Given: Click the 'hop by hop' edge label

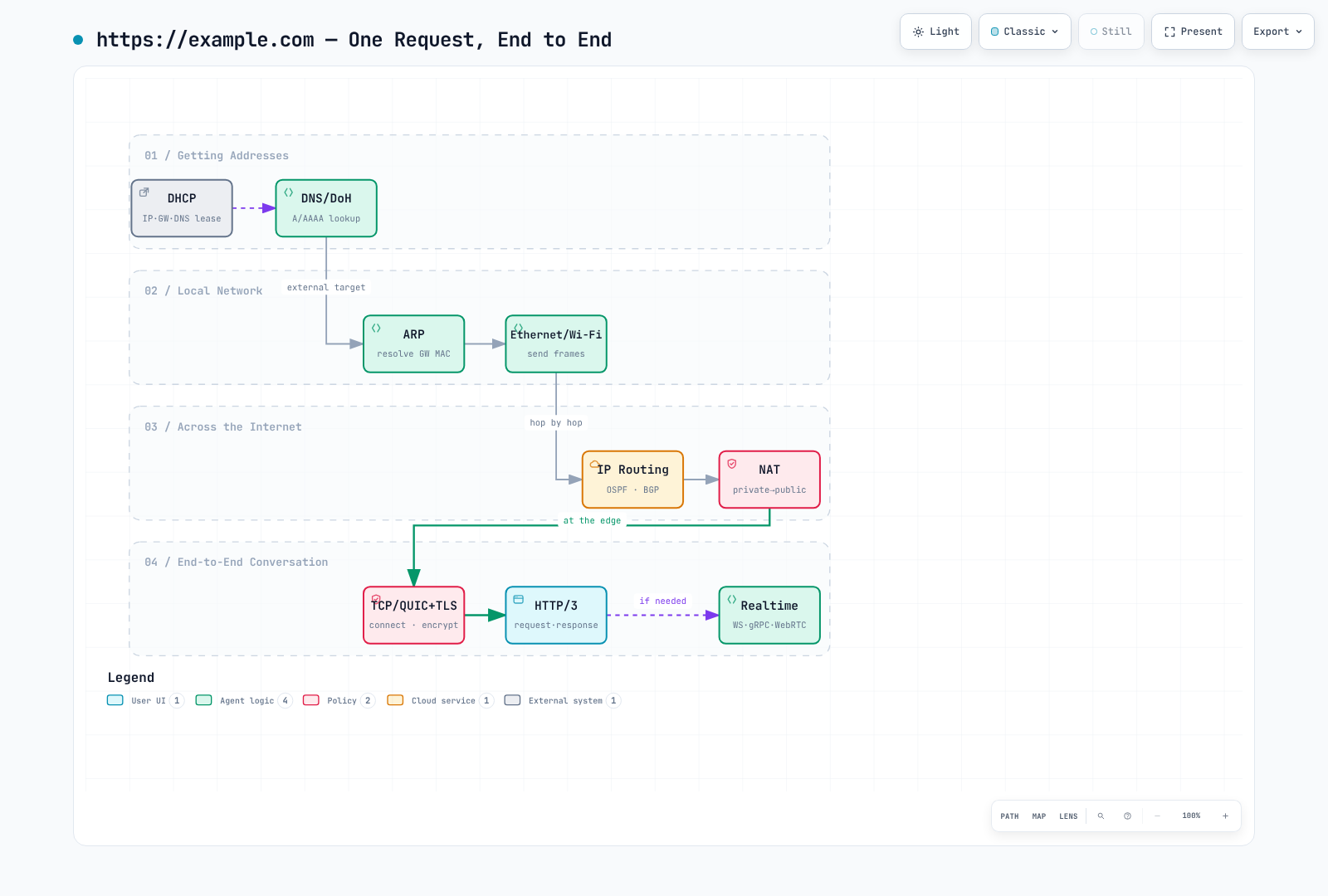Looking at the screenshot, I should pos(556,423).
